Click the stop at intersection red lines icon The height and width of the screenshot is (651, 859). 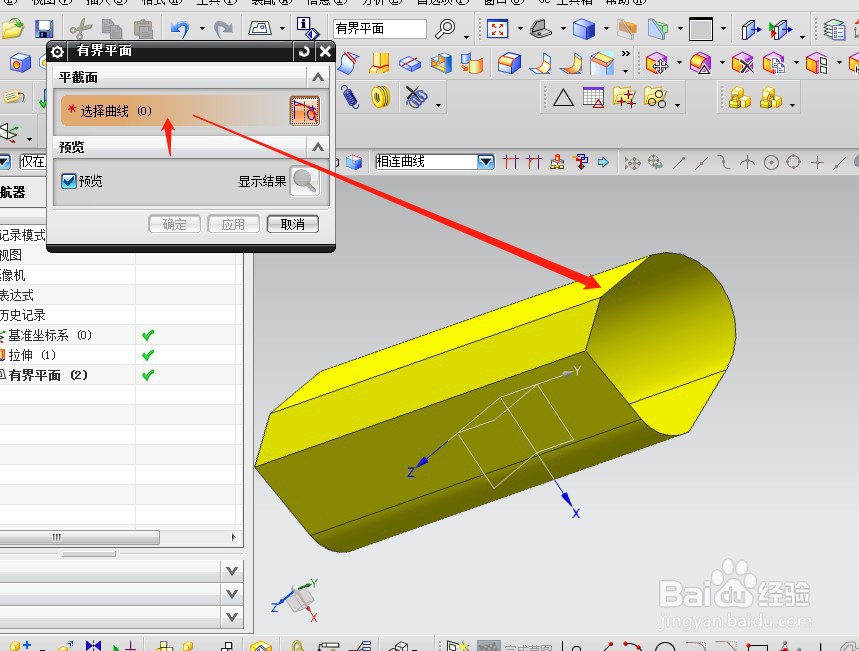pyautogui.click(x=511, y=162)
